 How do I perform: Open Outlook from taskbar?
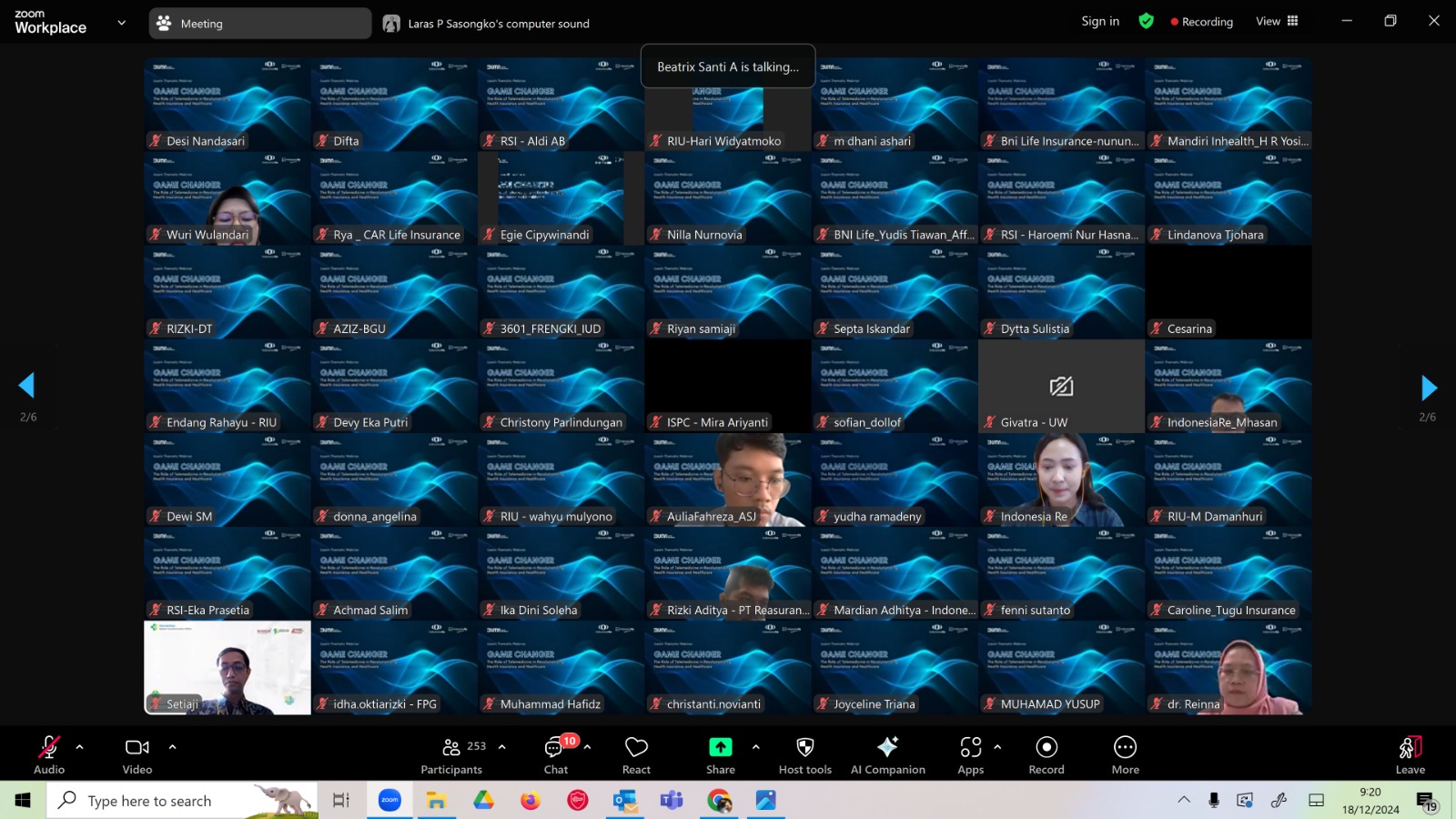(625, 801)
